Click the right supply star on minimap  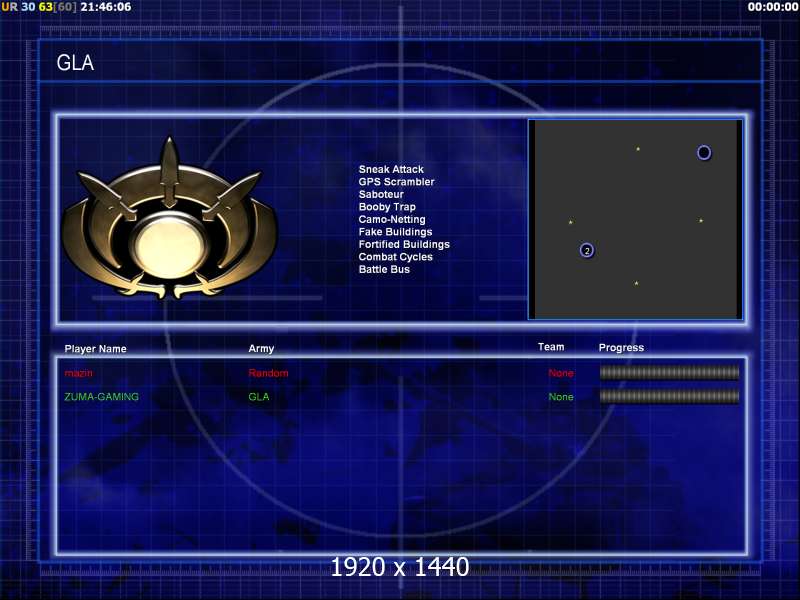(701, 220)
